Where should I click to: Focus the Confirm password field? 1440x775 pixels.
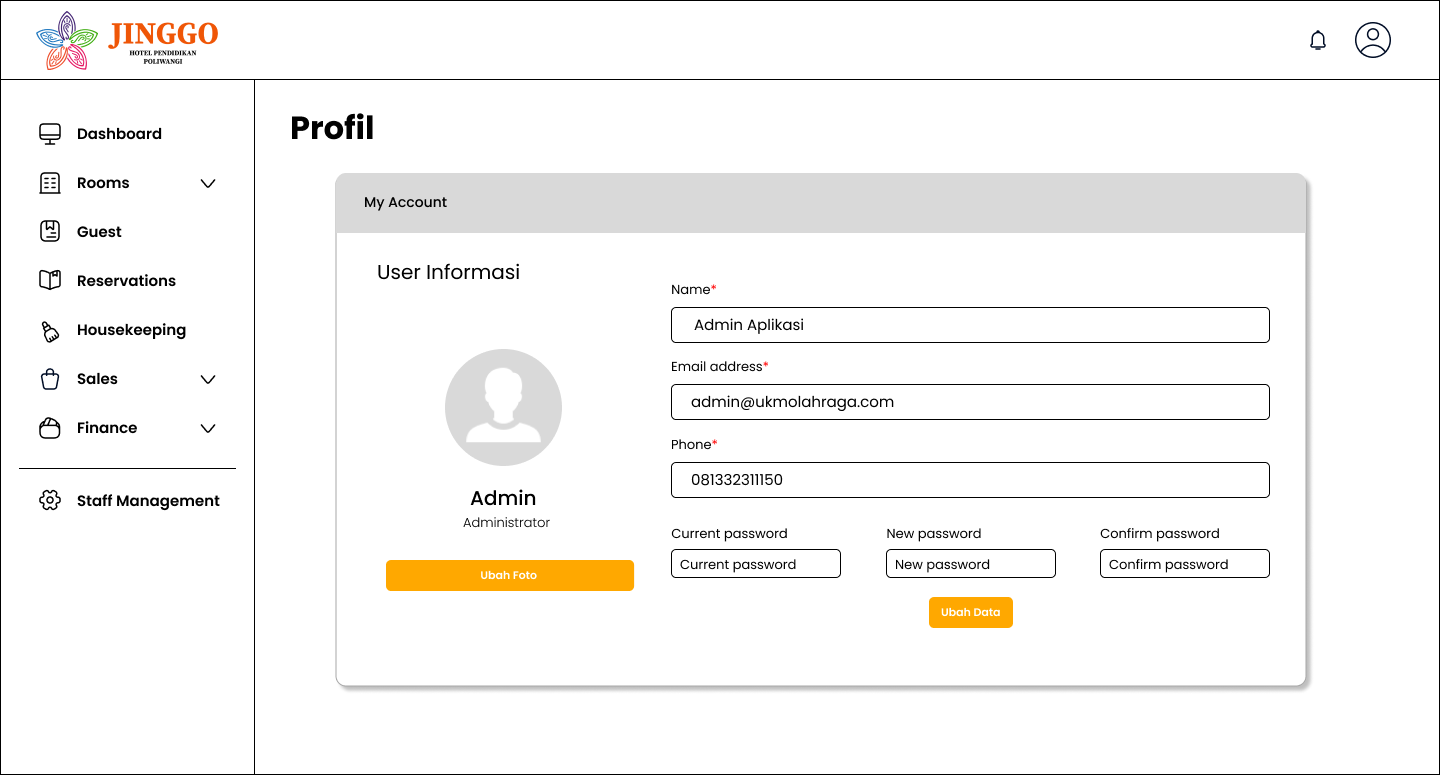[1185, 564]
